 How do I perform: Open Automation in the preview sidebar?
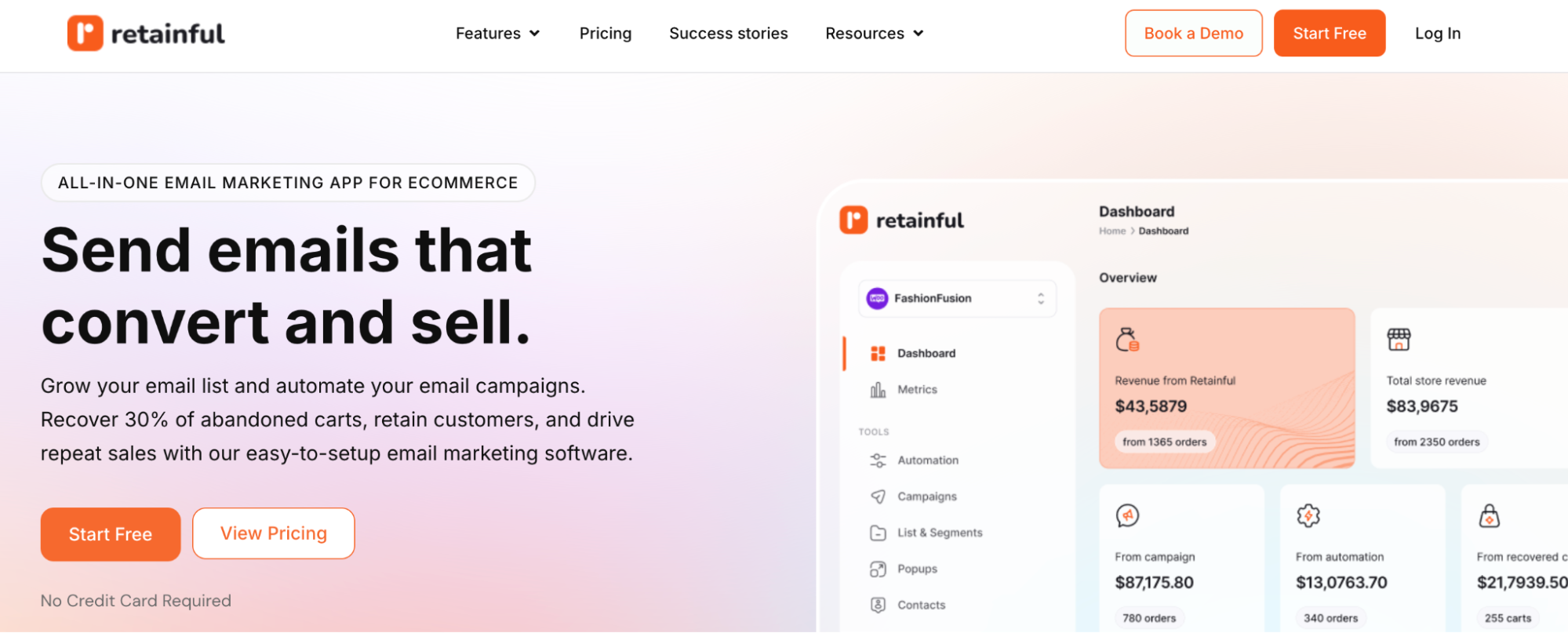(x=928, y=460)
